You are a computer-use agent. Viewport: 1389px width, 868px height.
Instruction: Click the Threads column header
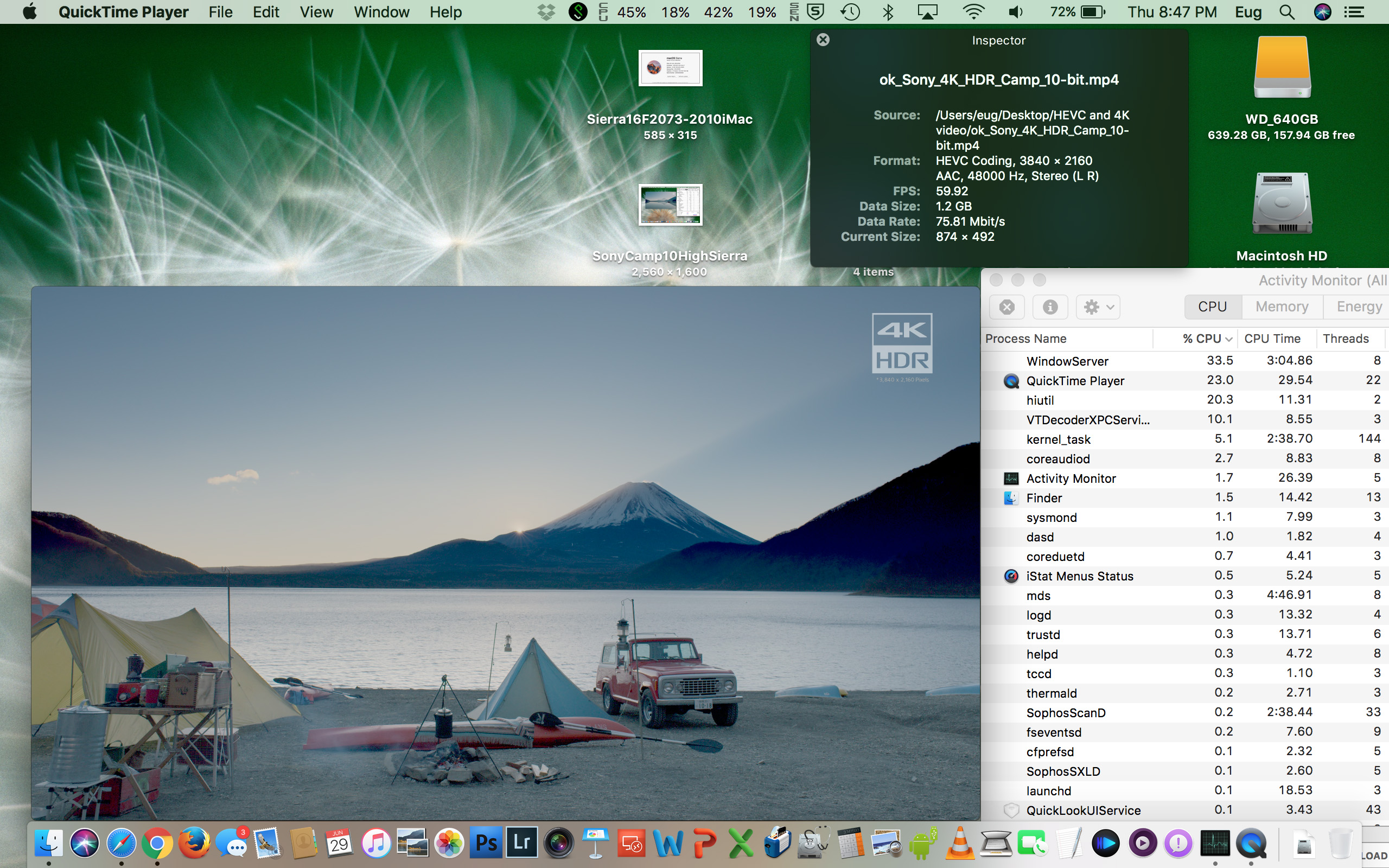1346,339
